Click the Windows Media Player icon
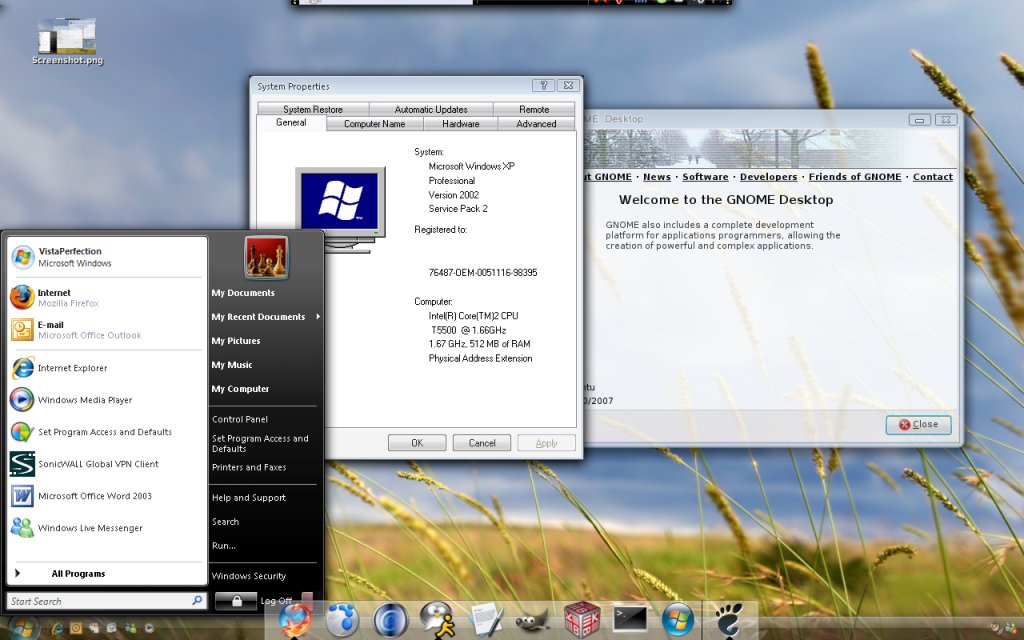1024x640 pixels. click(22, 400)
